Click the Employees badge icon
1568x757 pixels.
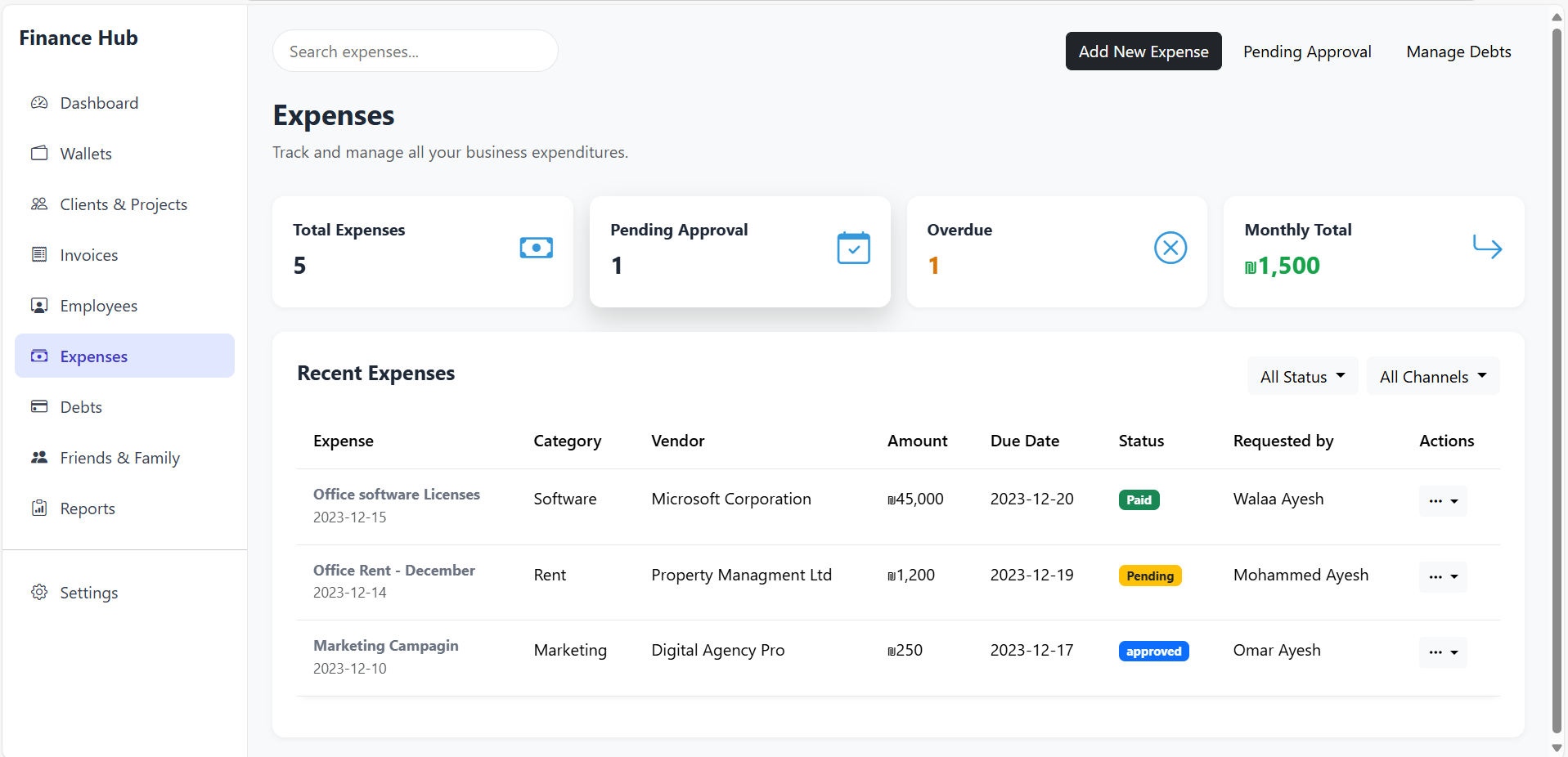point(39,306)
